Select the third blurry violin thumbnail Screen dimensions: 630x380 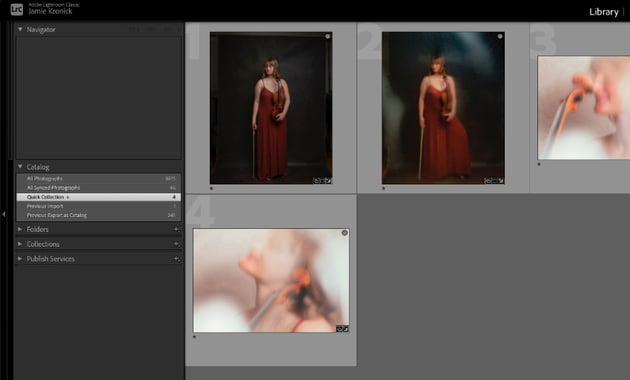point(584,108)
